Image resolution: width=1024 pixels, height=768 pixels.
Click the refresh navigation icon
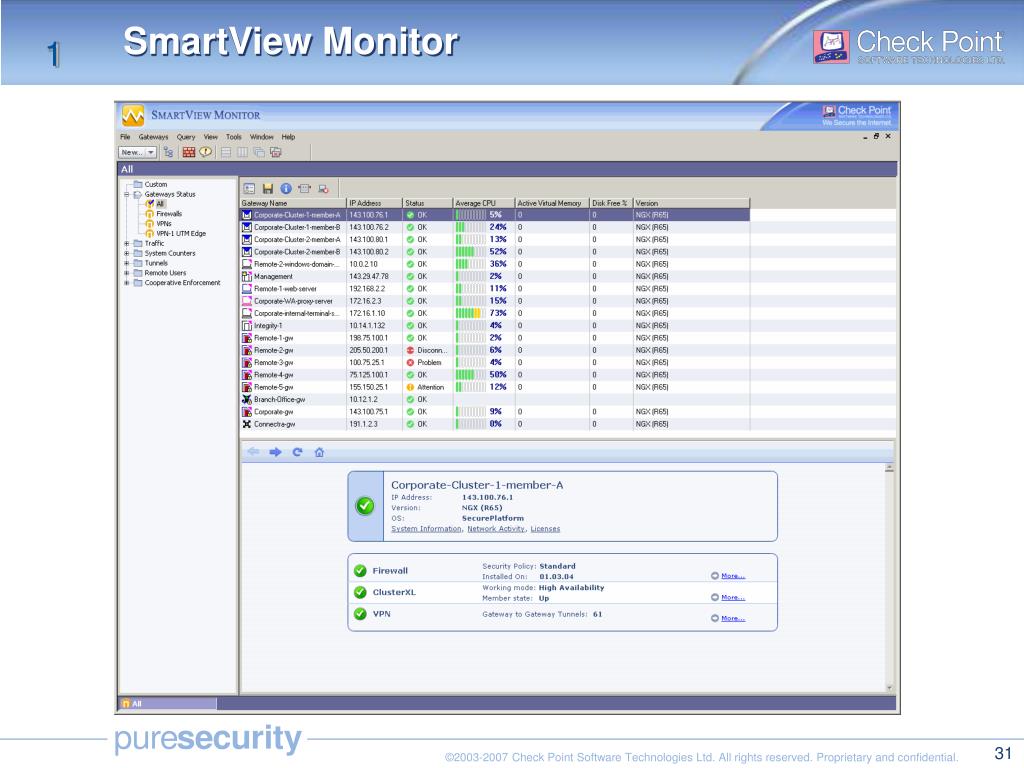tap(297, 452)
